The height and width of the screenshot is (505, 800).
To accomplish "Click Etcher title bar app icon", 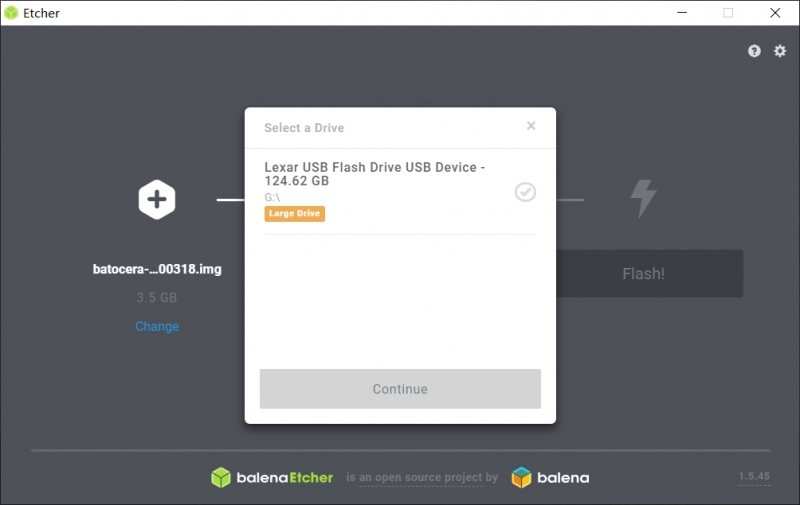I will [x=11, y=13].
